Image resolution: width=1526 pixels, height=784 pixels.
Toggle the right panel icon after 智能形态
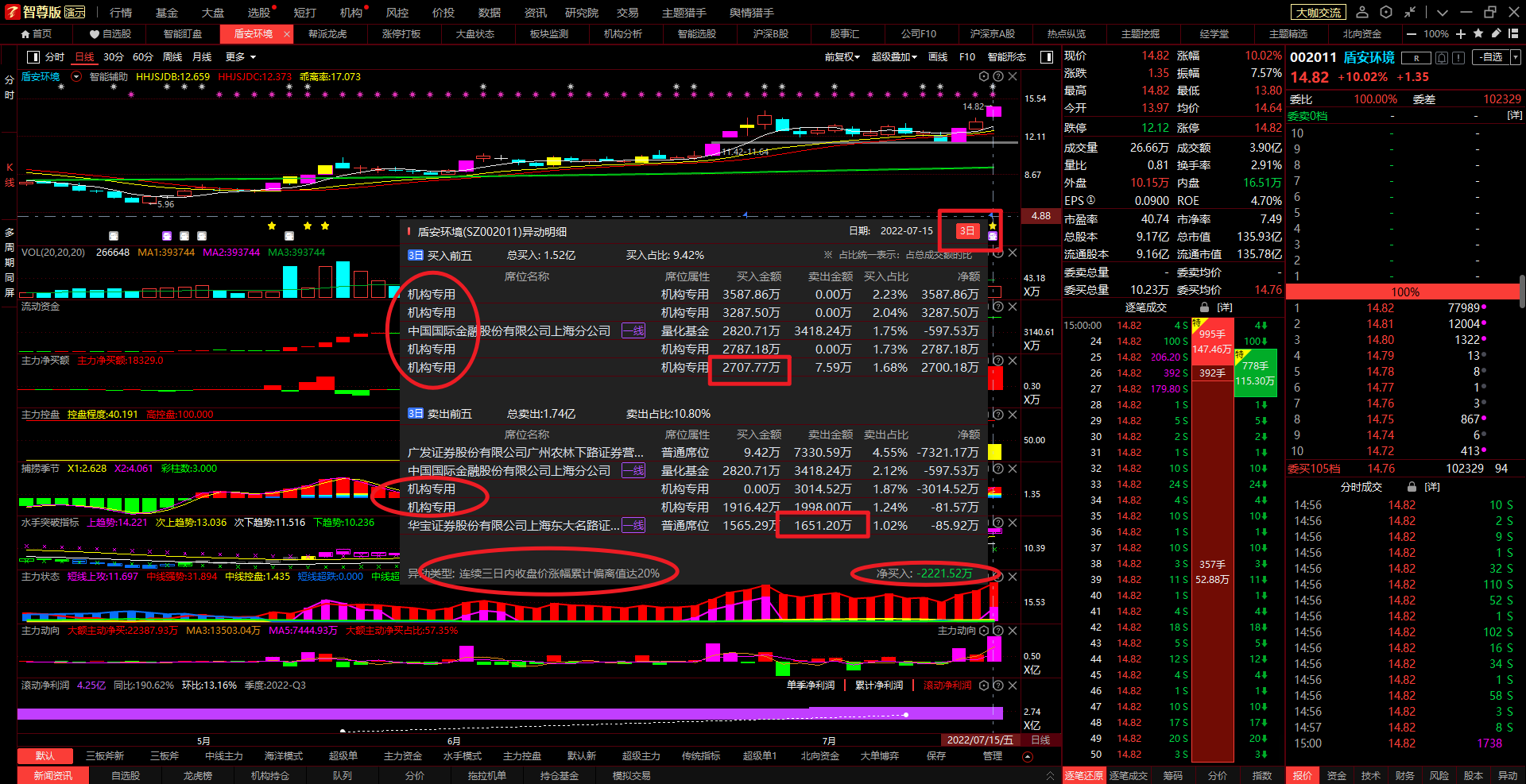[x=1047, y=57]
